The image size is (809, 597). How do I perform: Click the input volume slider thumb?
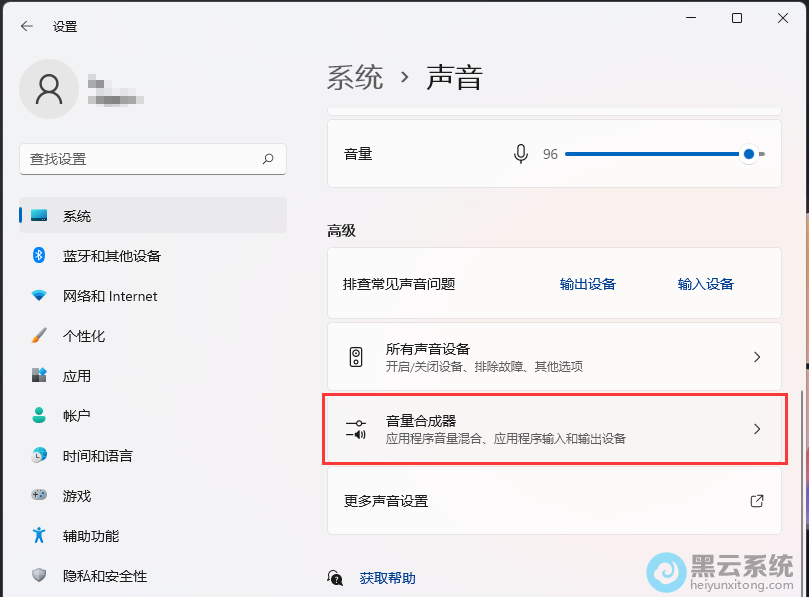[x=749, y=154]
